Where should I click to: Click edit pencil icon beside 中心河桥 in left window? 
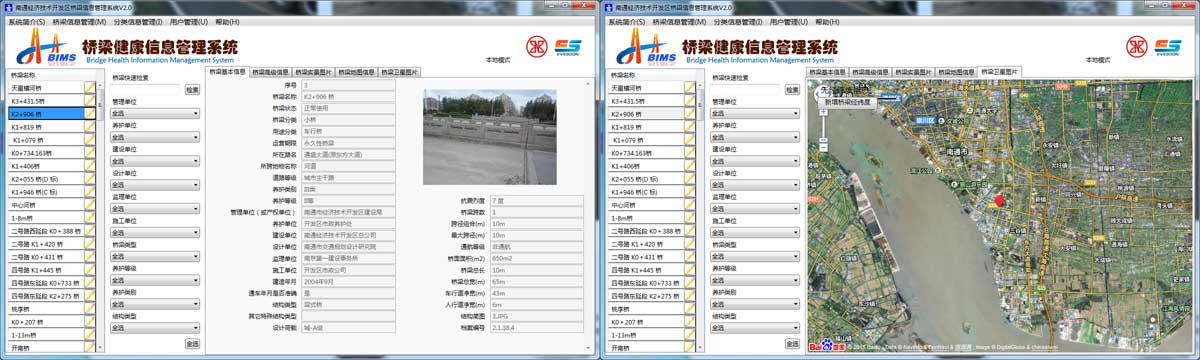pyautogui.click(x=90, y=205)
